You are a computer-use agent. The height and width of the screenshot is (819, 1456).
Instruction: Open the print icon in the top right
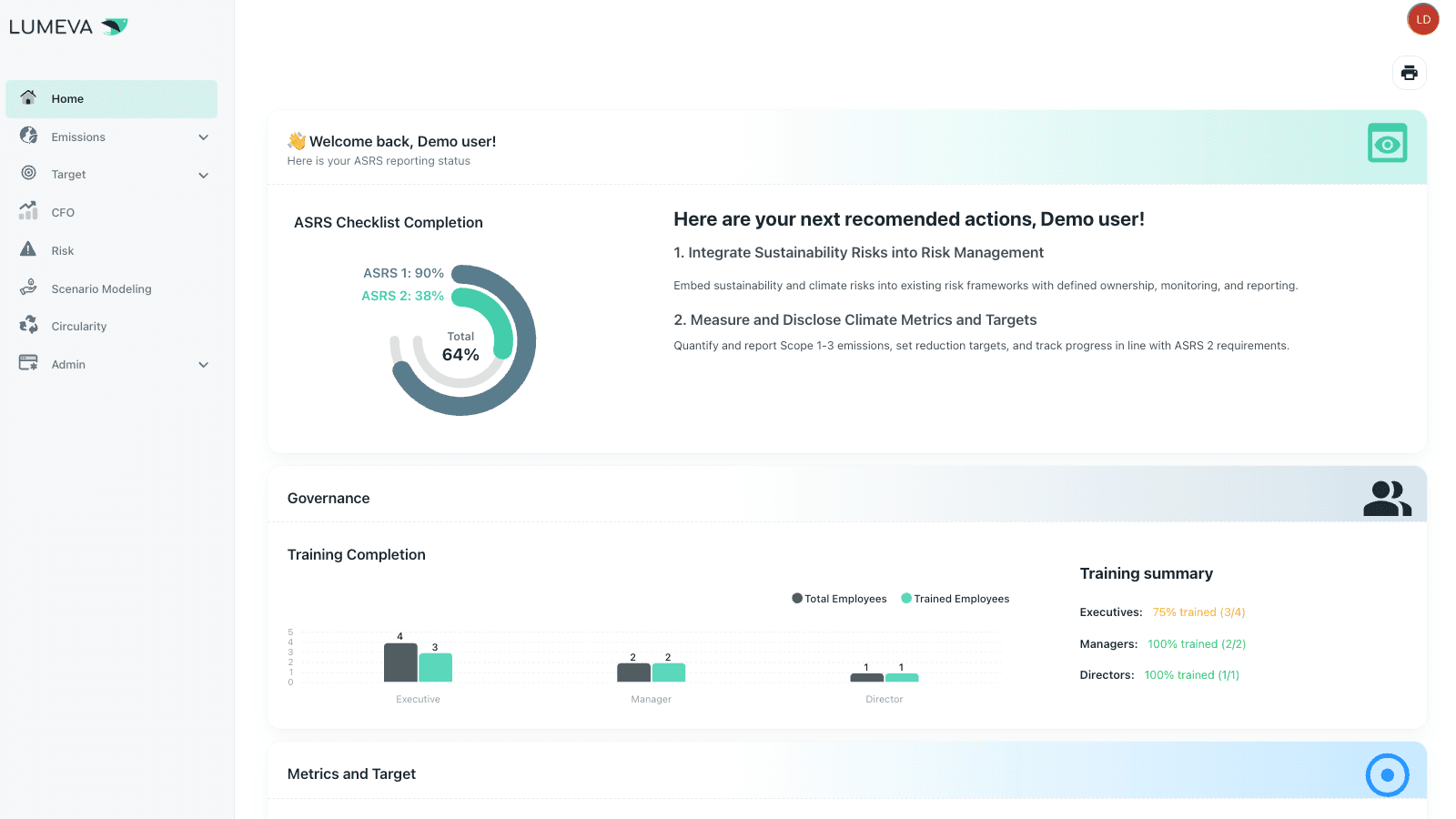pyautogui.click(x=1409, y=73)
